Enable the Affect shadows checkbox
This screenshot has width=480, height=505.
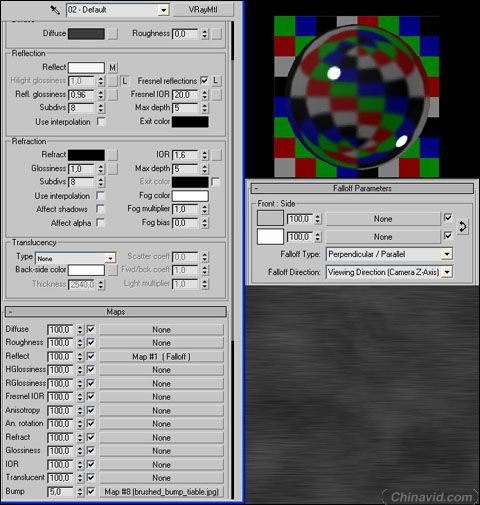click(100, 209)
